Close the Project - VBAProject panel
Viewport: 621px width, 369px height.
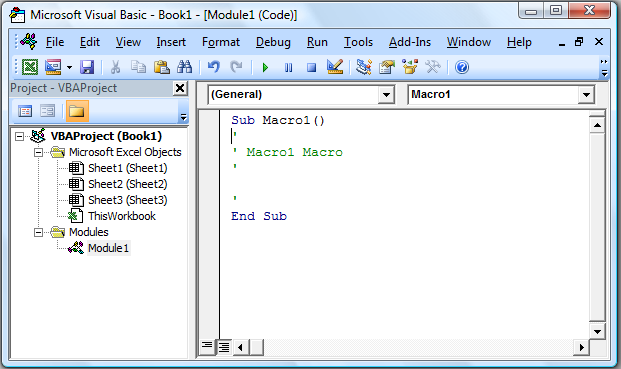[180, 88]
